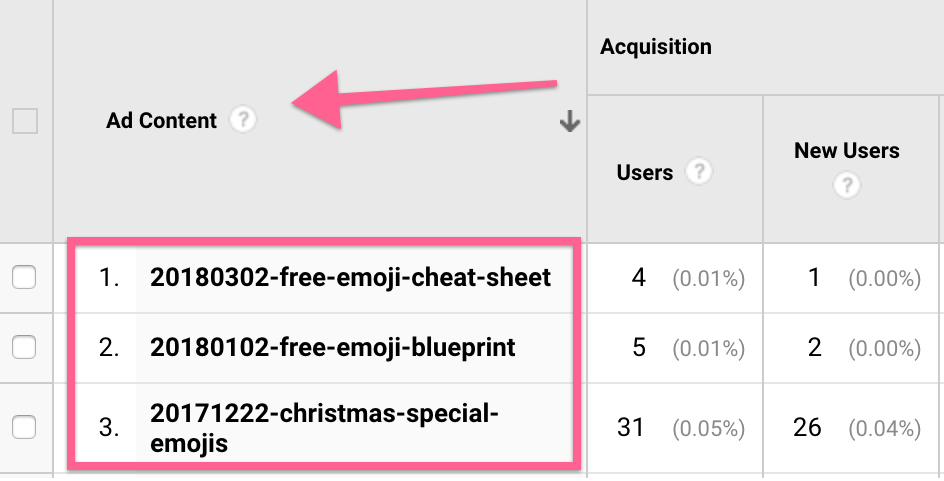Open the 20180102-free-emoji-blueprint link

coord(332,347)
